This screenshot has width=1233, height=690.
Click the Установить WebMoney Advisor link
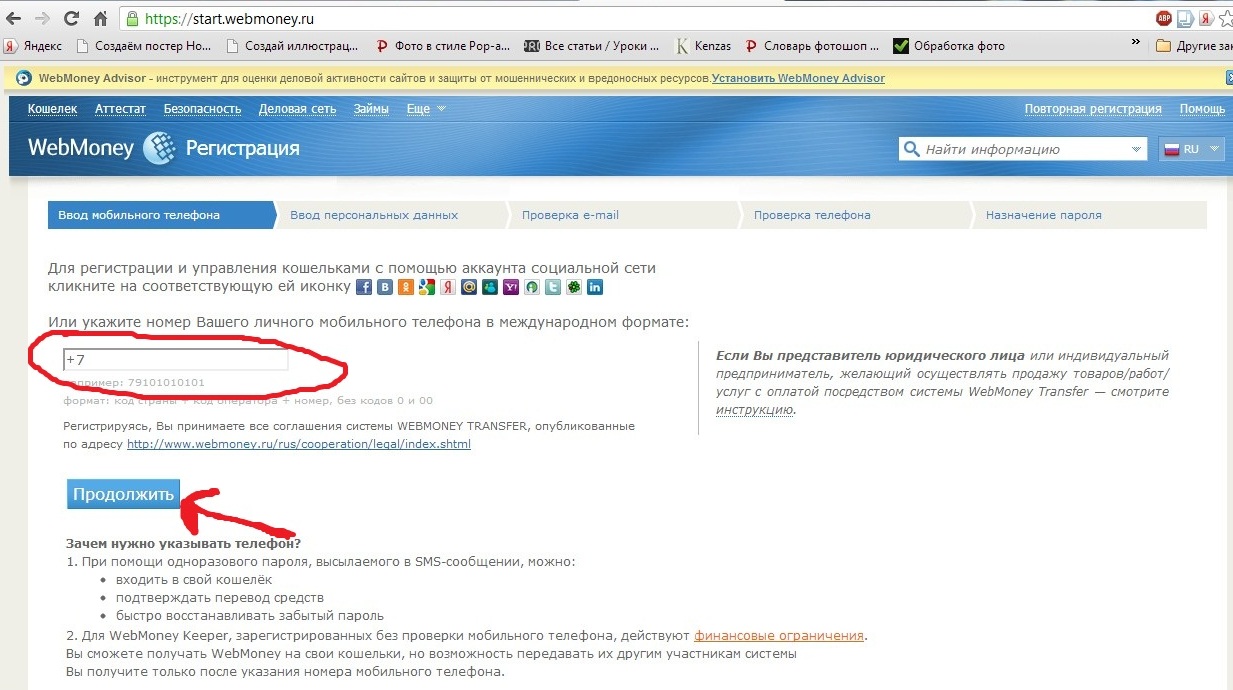coord(798,78)
